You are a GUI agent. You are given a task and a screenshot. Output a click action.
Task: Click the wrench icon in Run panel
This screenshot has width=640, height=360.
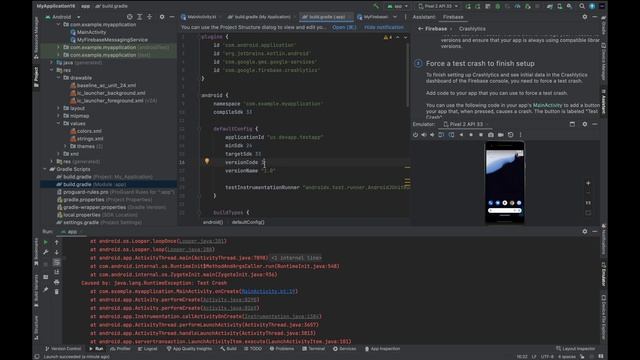coord(46,252)
